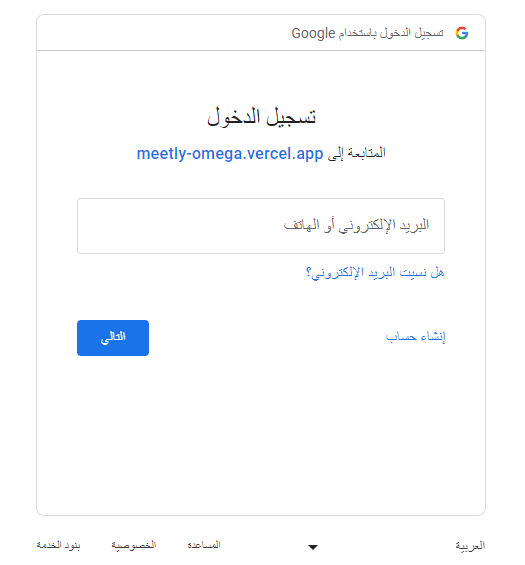Open the meetly-omega.vercel.app link
The width and height of the screenshot is (525, 565).
point(230,154)
